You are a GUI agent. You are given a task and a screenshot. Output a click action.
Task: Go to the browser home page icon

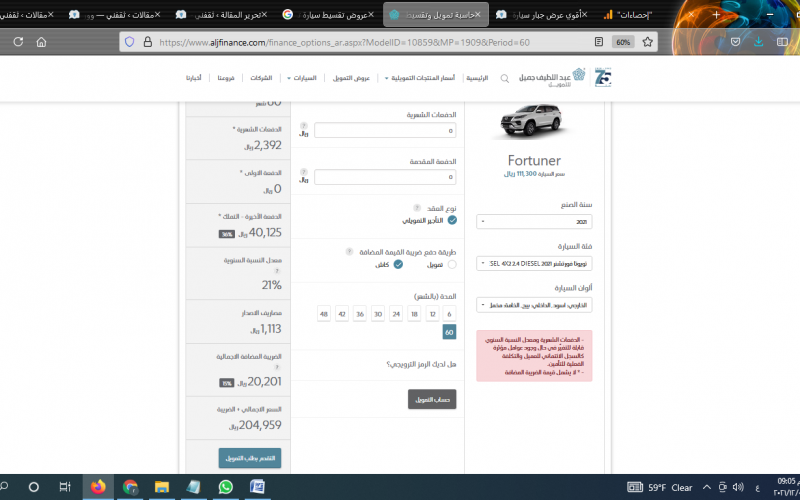[41, 42]
